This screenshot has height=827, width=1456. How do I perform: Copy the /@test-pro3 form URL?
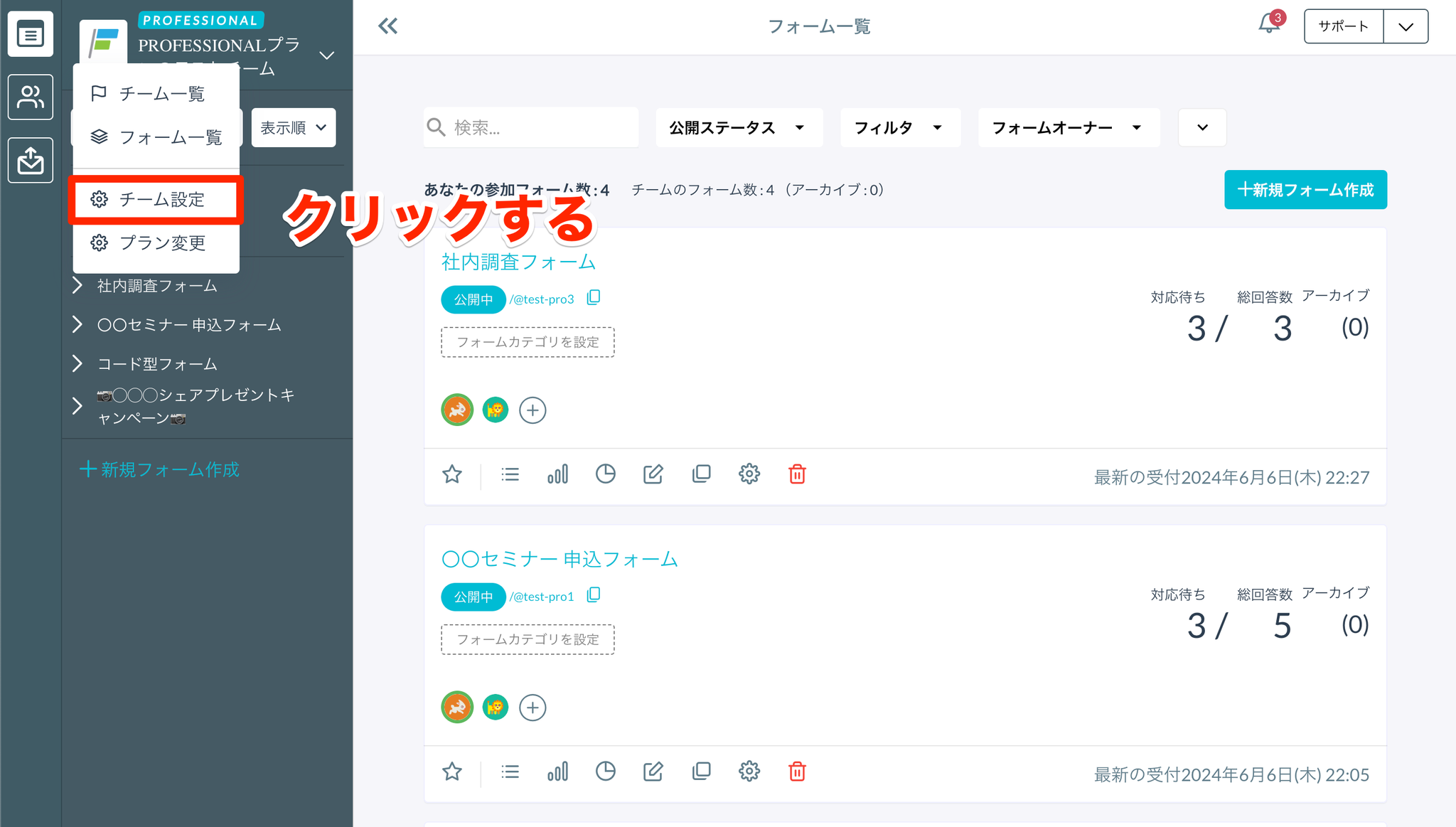594,298
